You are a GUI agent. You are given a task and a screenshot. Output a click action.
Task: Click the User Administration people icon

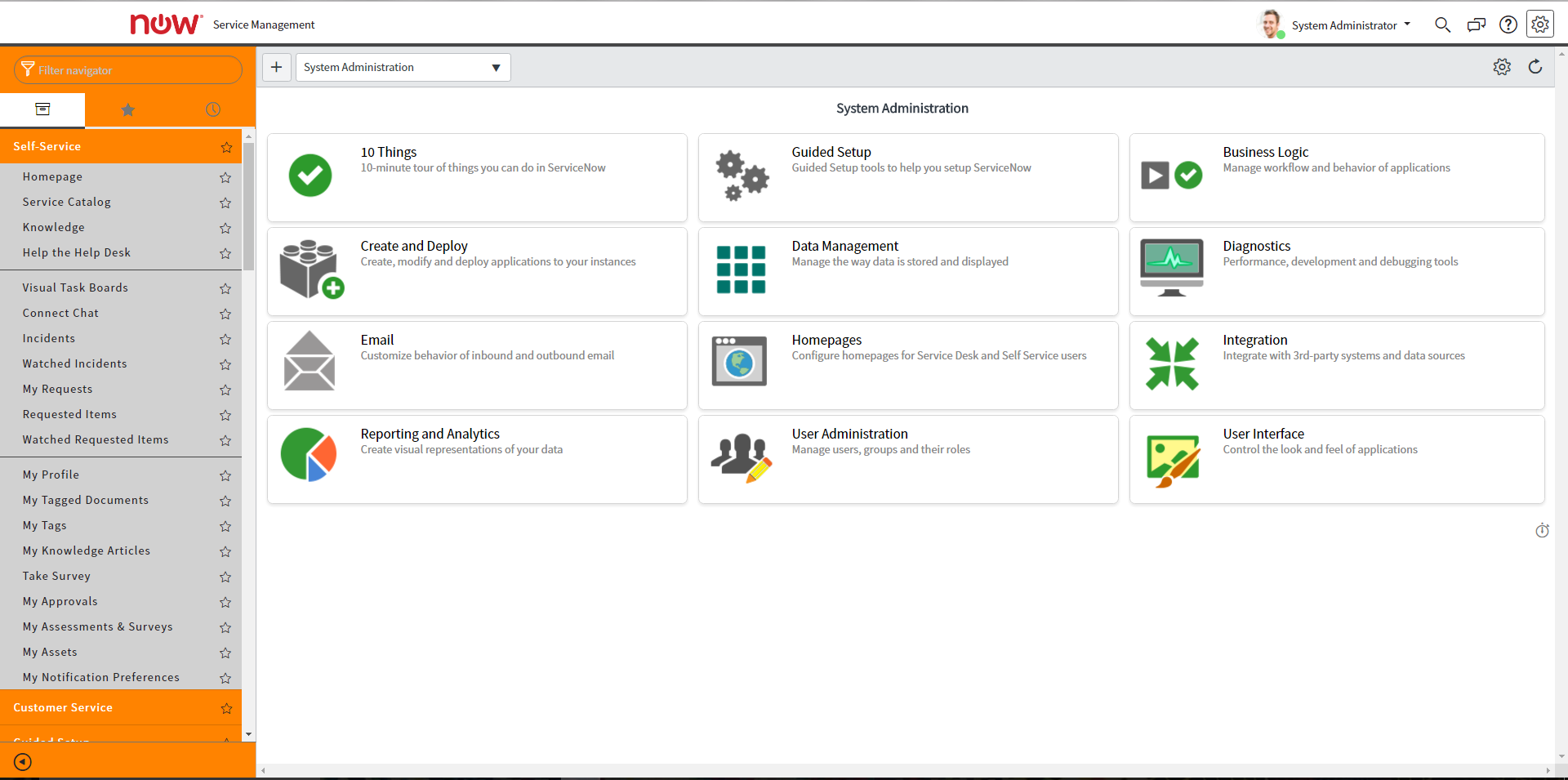742,457
